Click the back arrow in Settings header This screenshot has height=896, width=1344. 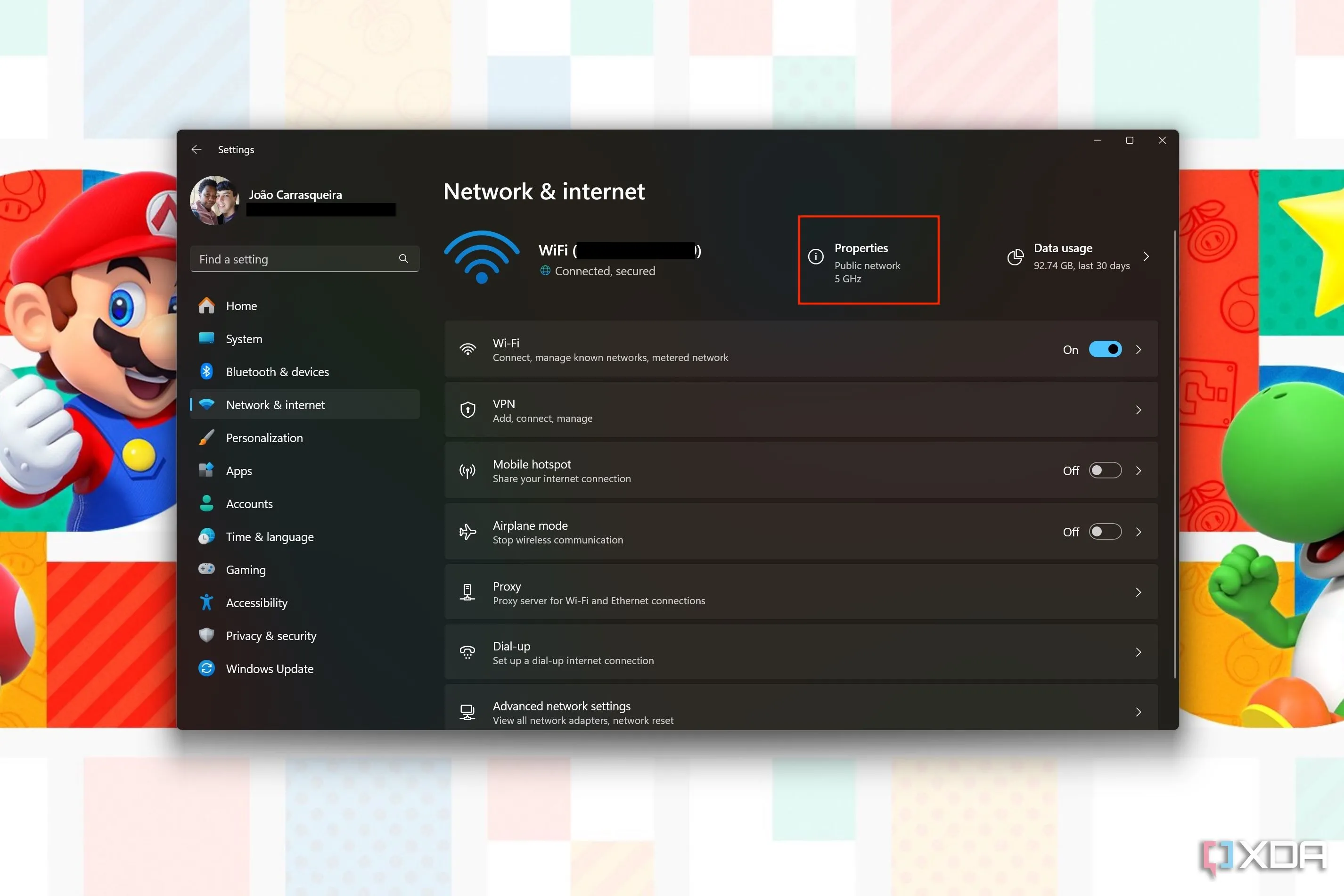click(x=196, y=149)
